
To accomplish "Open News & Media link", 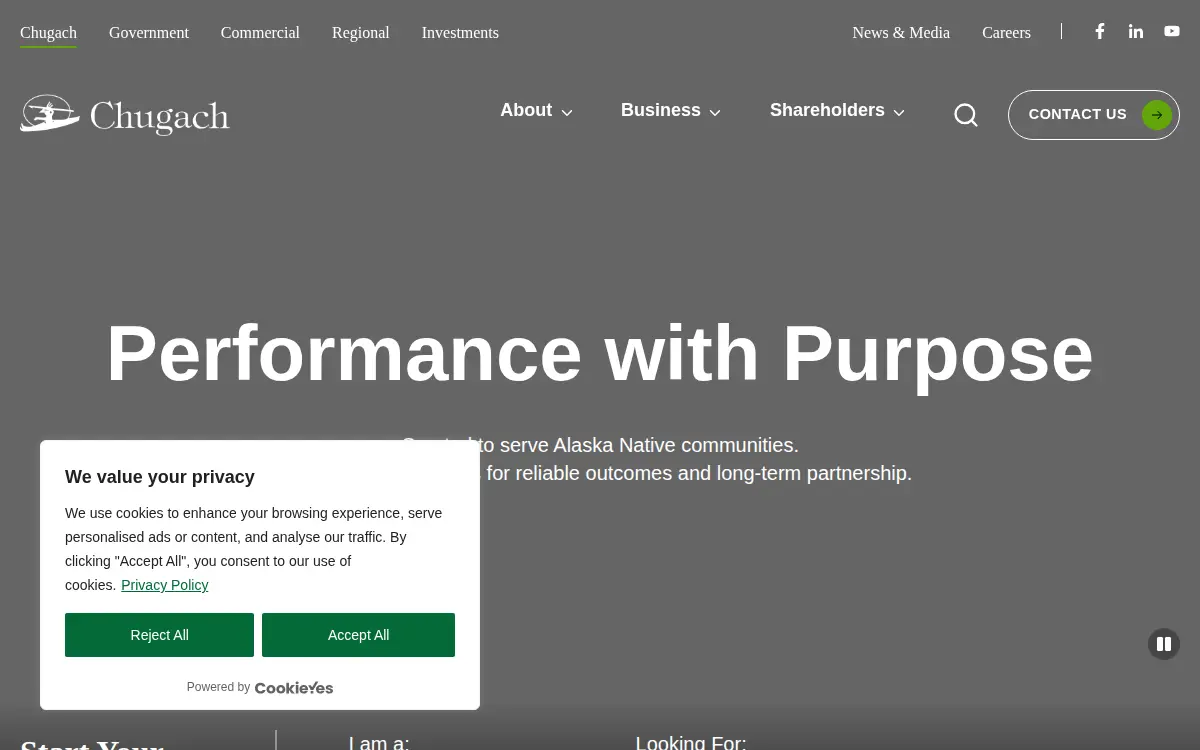I will (901, 33).
